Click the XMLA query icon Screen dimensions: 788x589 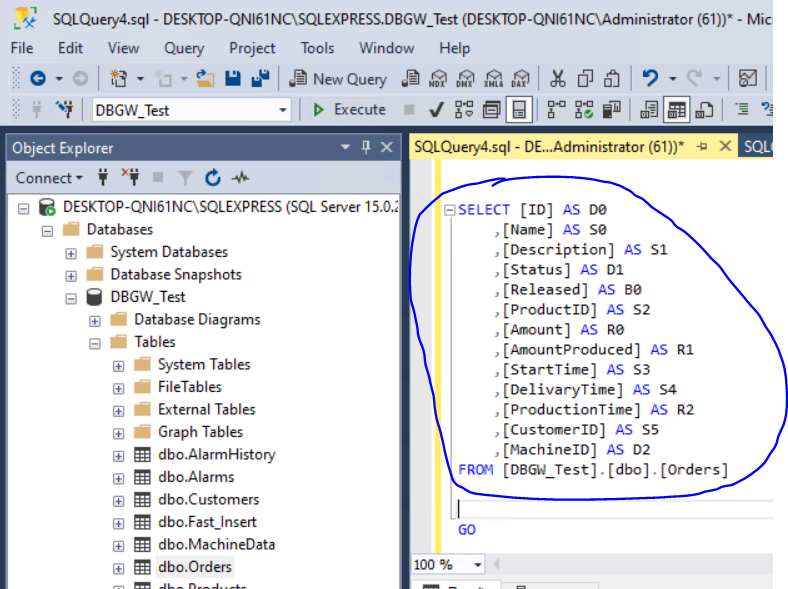pyautogui.click(x=493, y=79)
